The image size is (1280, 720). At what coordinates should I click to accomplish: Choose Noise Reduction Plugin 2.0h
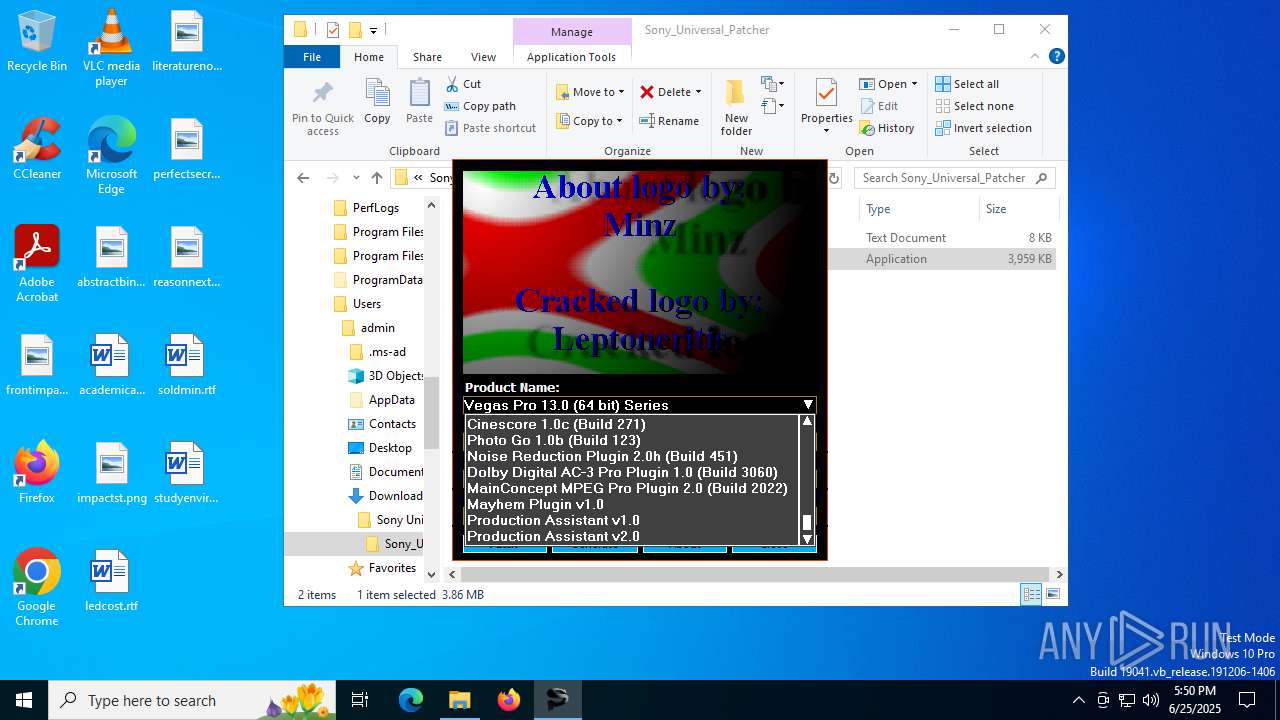[633, 456]
